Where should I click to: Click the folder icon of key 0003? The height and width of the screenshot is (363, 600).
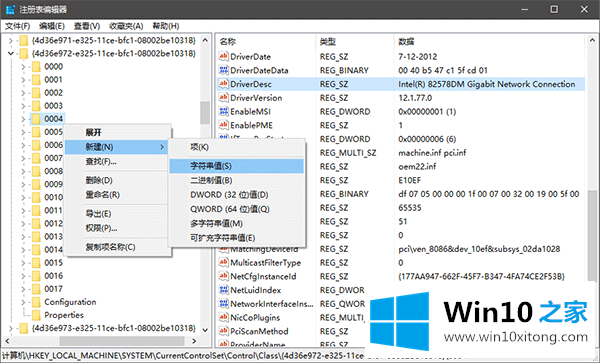click(x=36, y=106)
